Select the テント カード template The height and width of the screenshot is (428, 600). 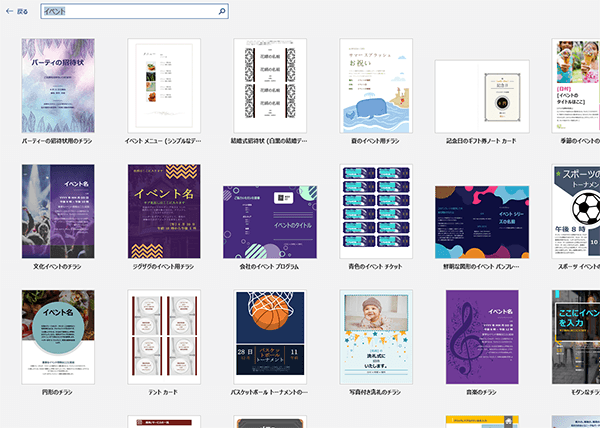tap(165, 337)
